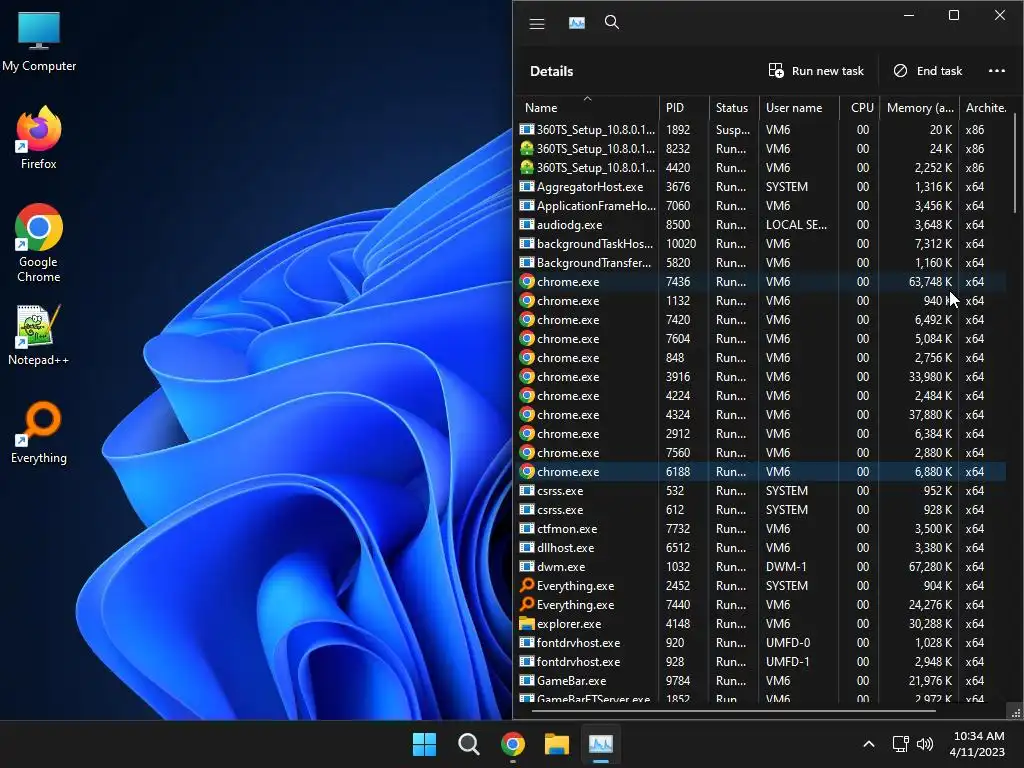
Task: Open Everything desktop shortcut
Action: [39, 433]
